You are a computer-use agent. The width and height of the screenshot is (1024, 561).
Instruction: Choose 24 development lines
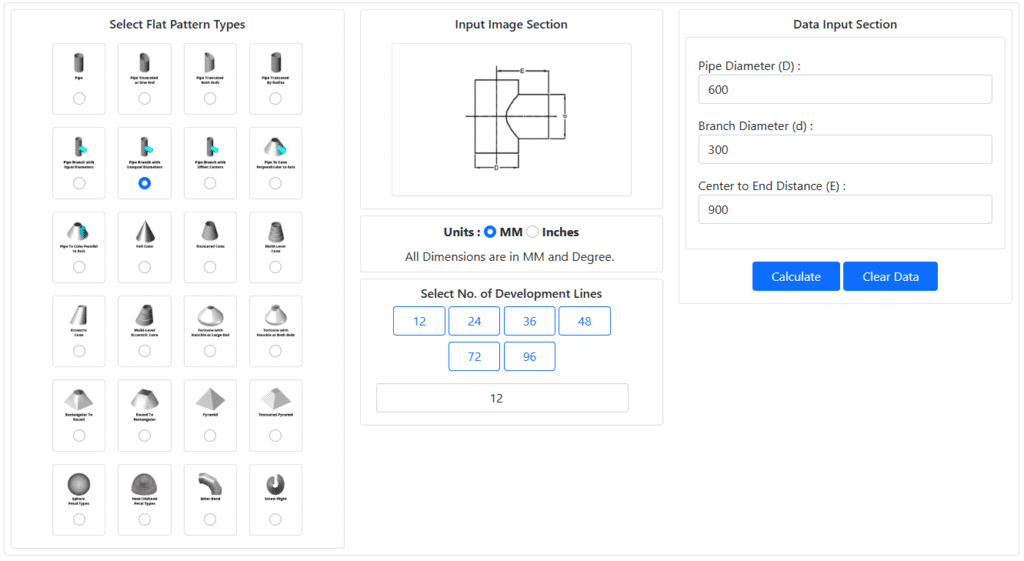click(474, 321)
